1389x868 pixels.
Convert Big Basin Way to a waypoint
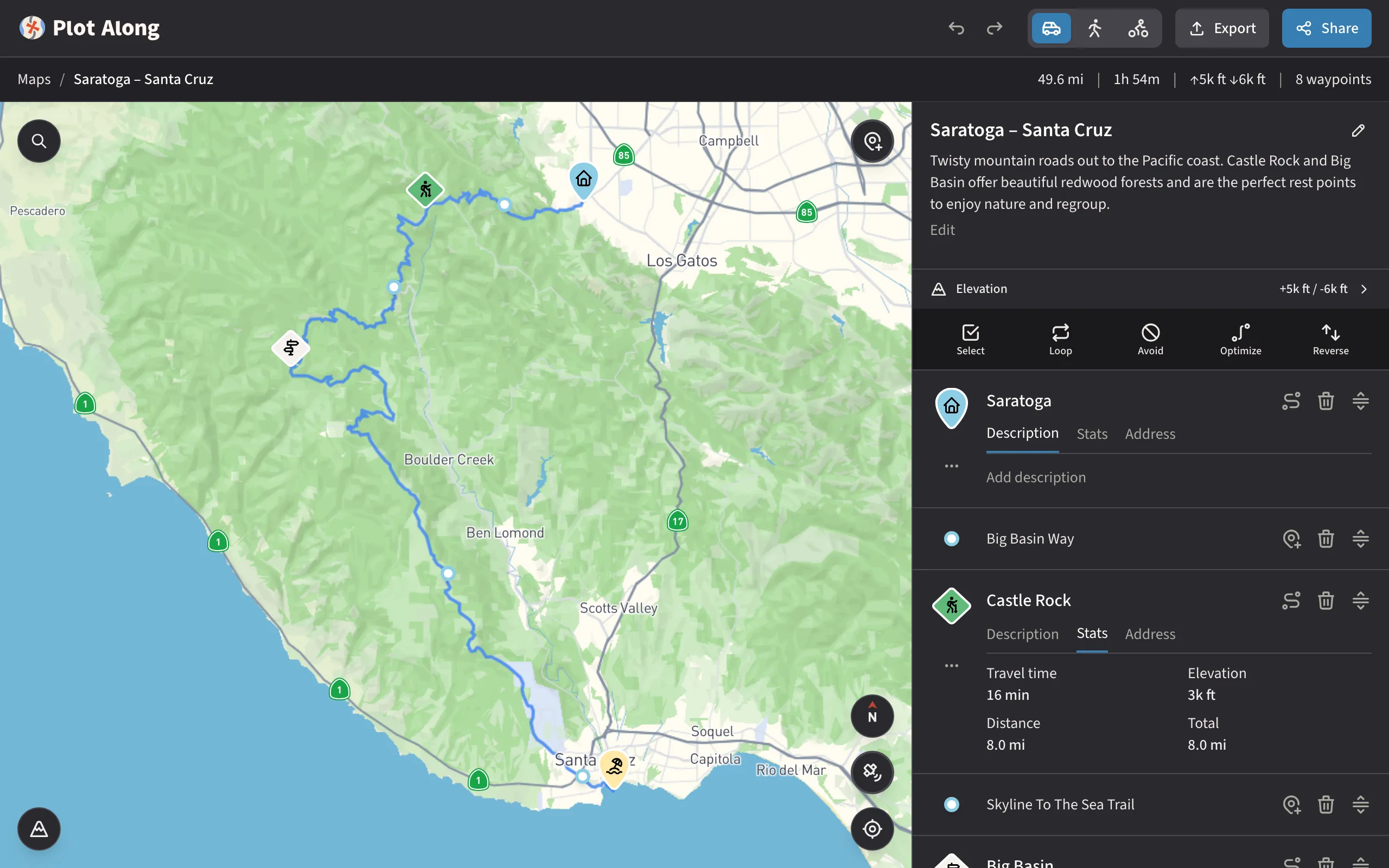1291,539
